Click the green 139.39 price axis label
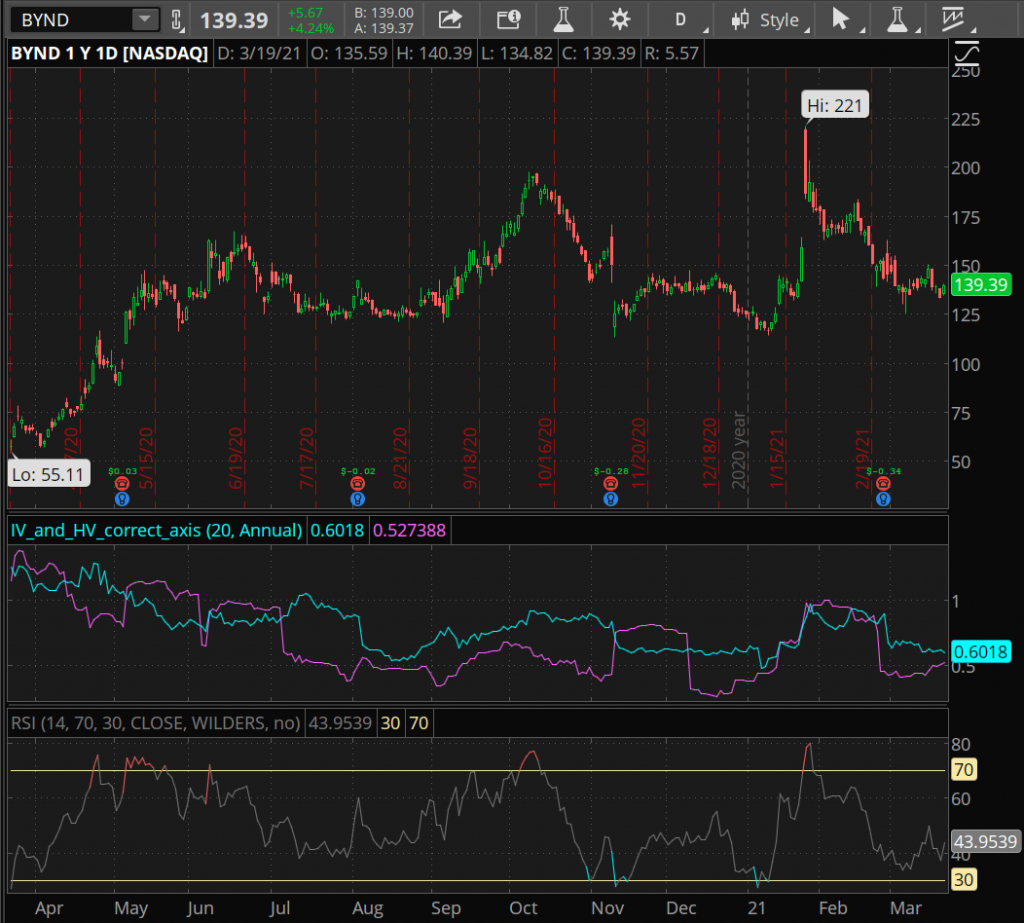The width and height of the screenshot is (1024, 923). 981,285
